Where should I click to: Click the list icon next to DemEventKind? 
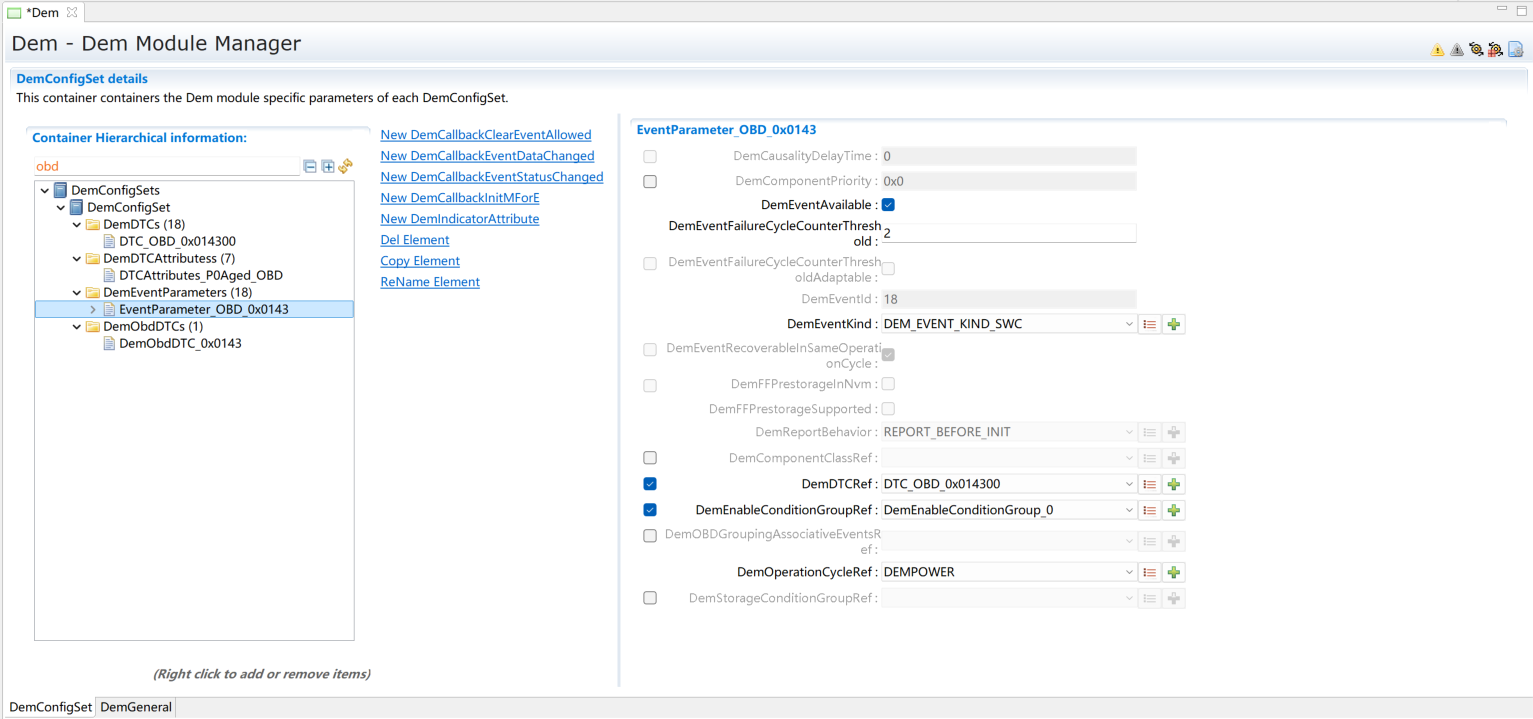[x=1150, y=324]
